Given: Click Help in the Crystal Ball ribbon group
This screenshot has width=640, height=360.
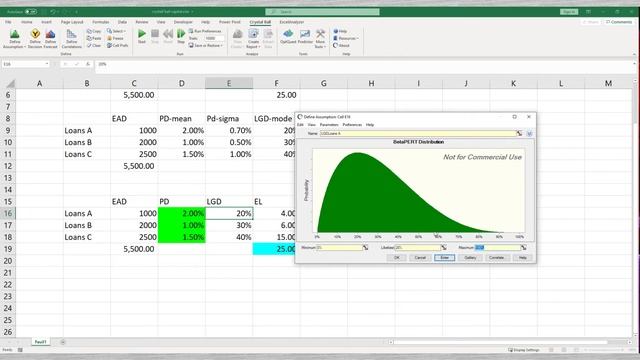Looking at the screenshot, I should pyautogui.click(x=340, y=31).
